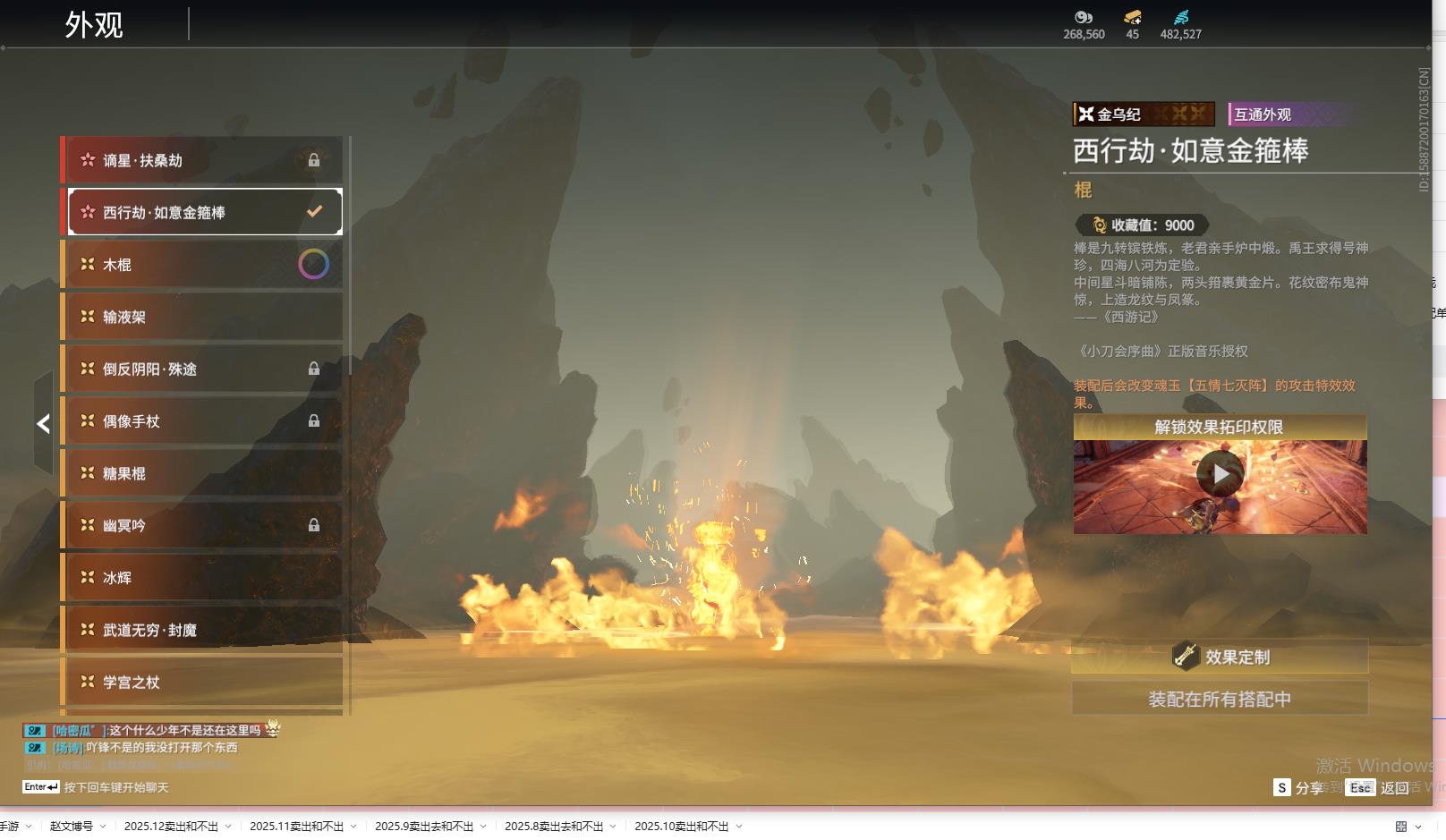Viewport: 1446px width, 840px height.
Task: Switch to the 2025.9卖出去和不出 sheet tab
Action: tap(424, 826)
